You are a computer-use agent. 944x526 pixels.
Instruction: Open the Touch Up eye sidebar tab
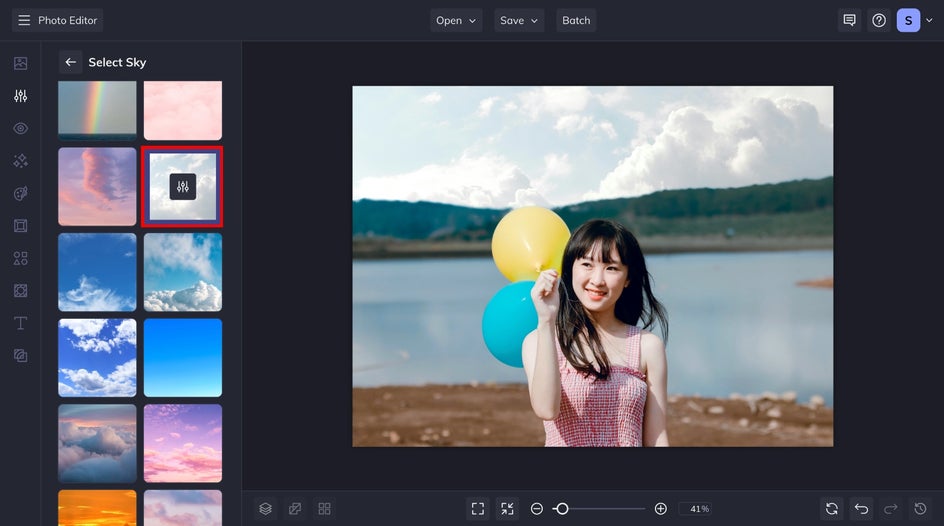(20, 128)
